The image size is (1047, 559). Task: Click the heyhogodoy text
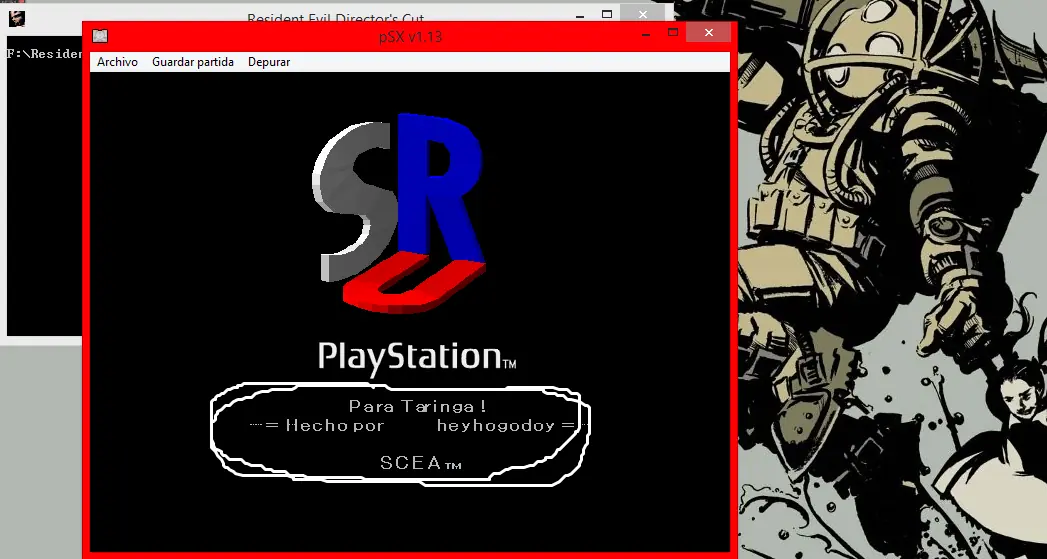[496, 426]
